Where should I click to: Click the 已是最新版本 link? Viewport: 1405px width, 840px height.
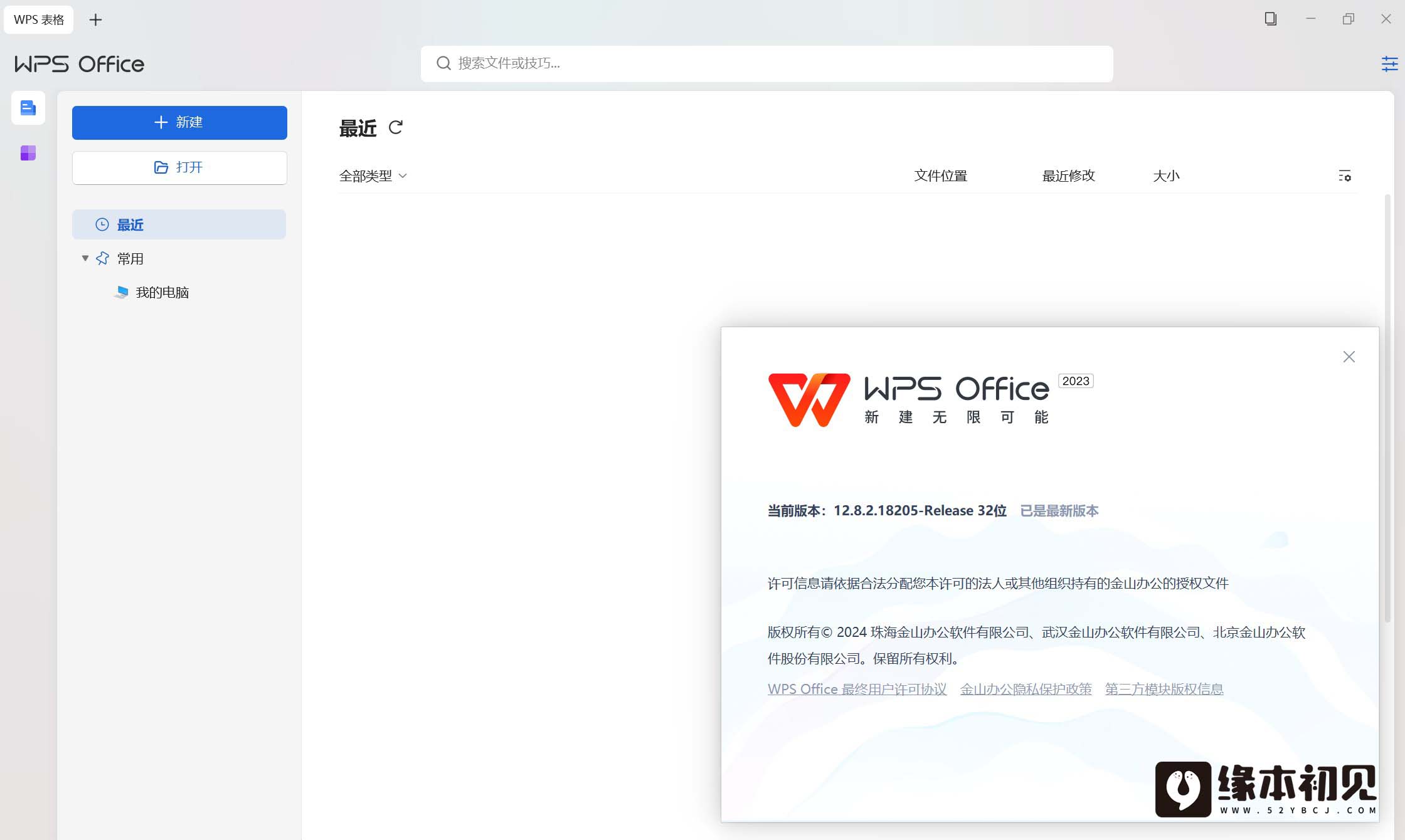tap(1059, 511)
